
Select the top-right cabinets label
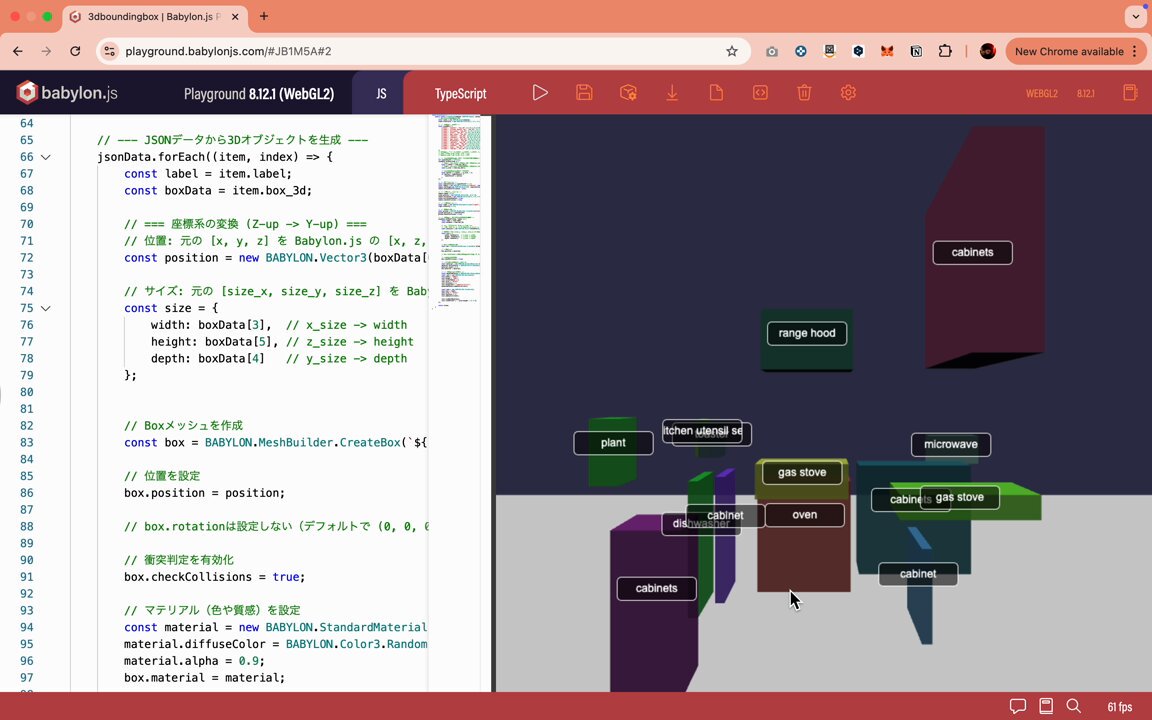973,253
